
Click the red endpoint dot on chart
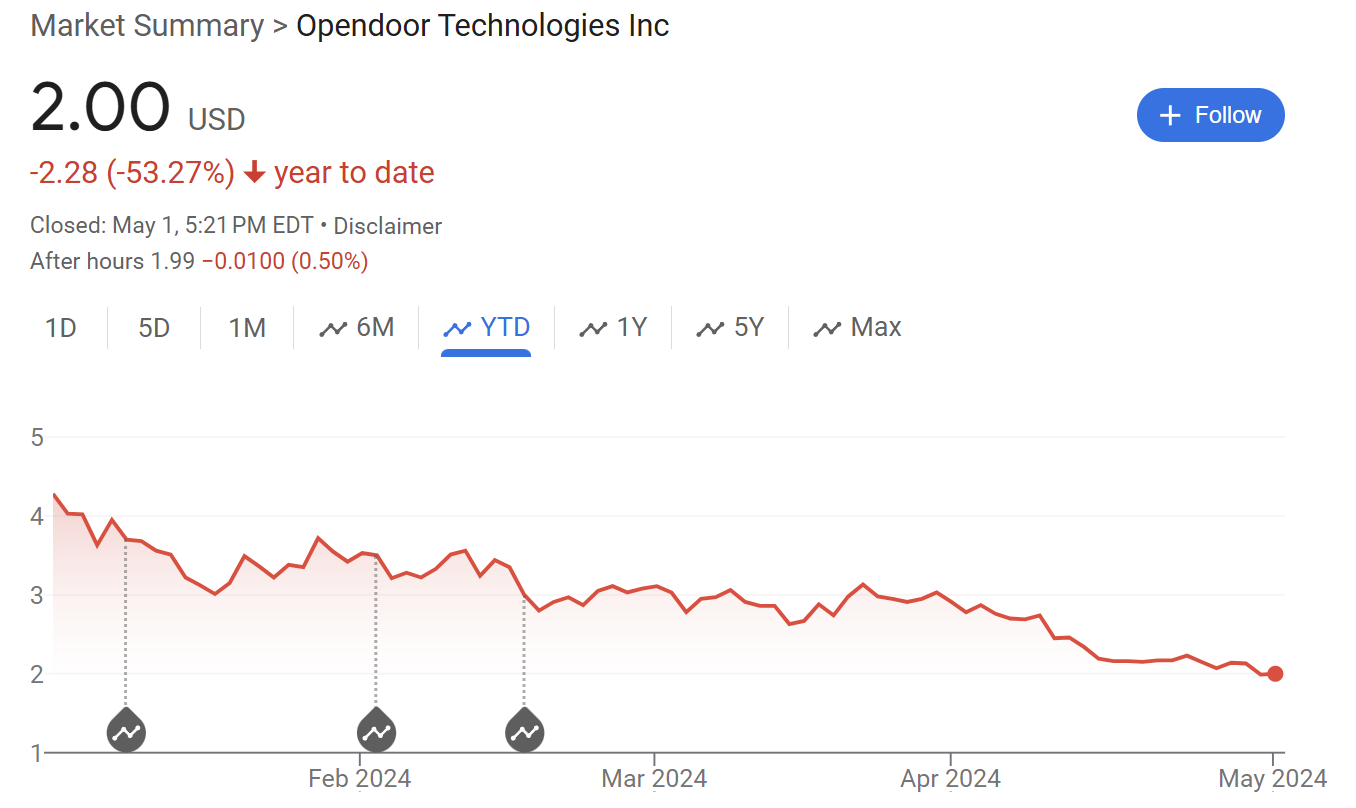coord(1275,674)
